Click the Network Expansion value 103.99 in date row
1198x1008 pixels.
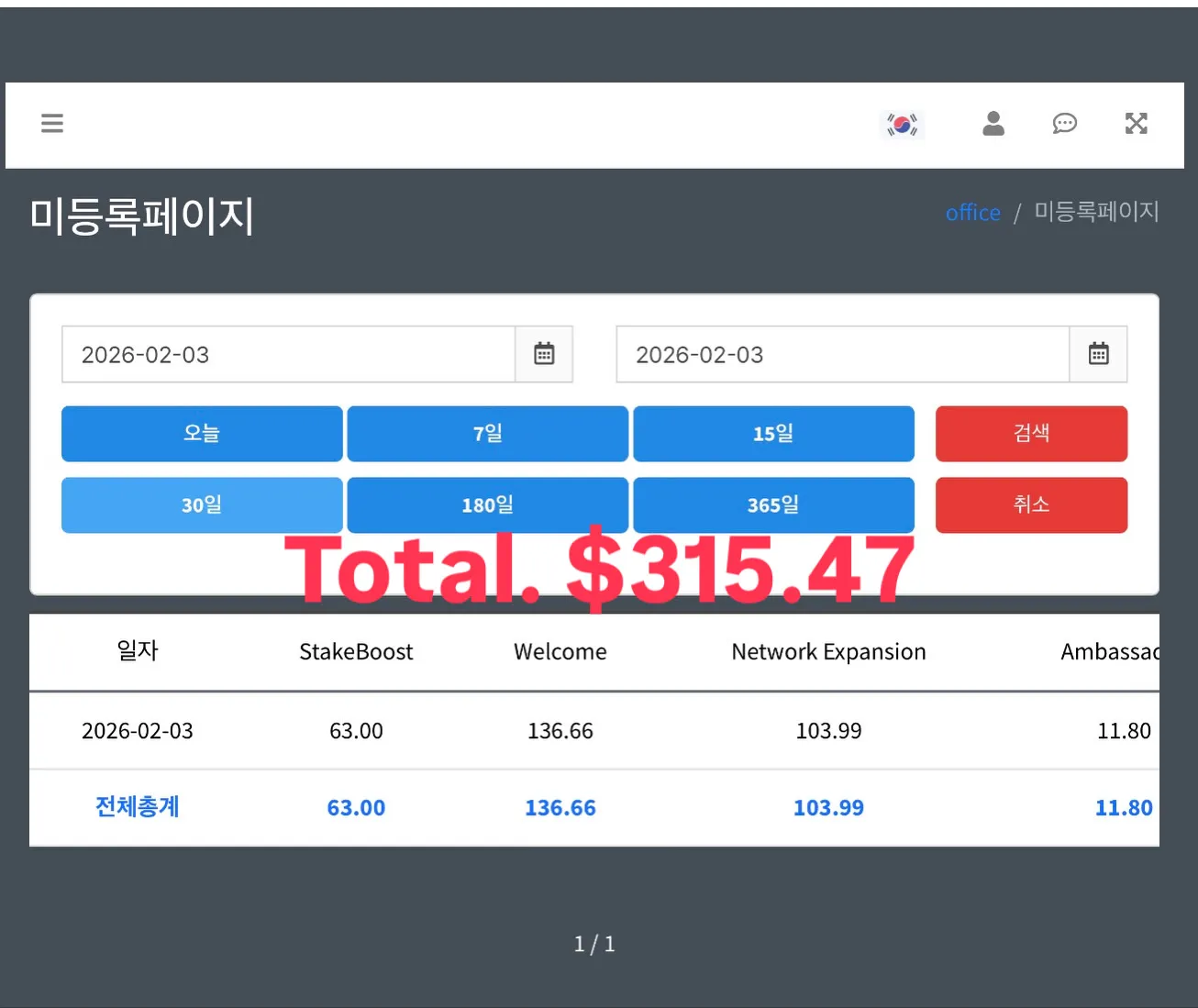[x=828, y=731]
